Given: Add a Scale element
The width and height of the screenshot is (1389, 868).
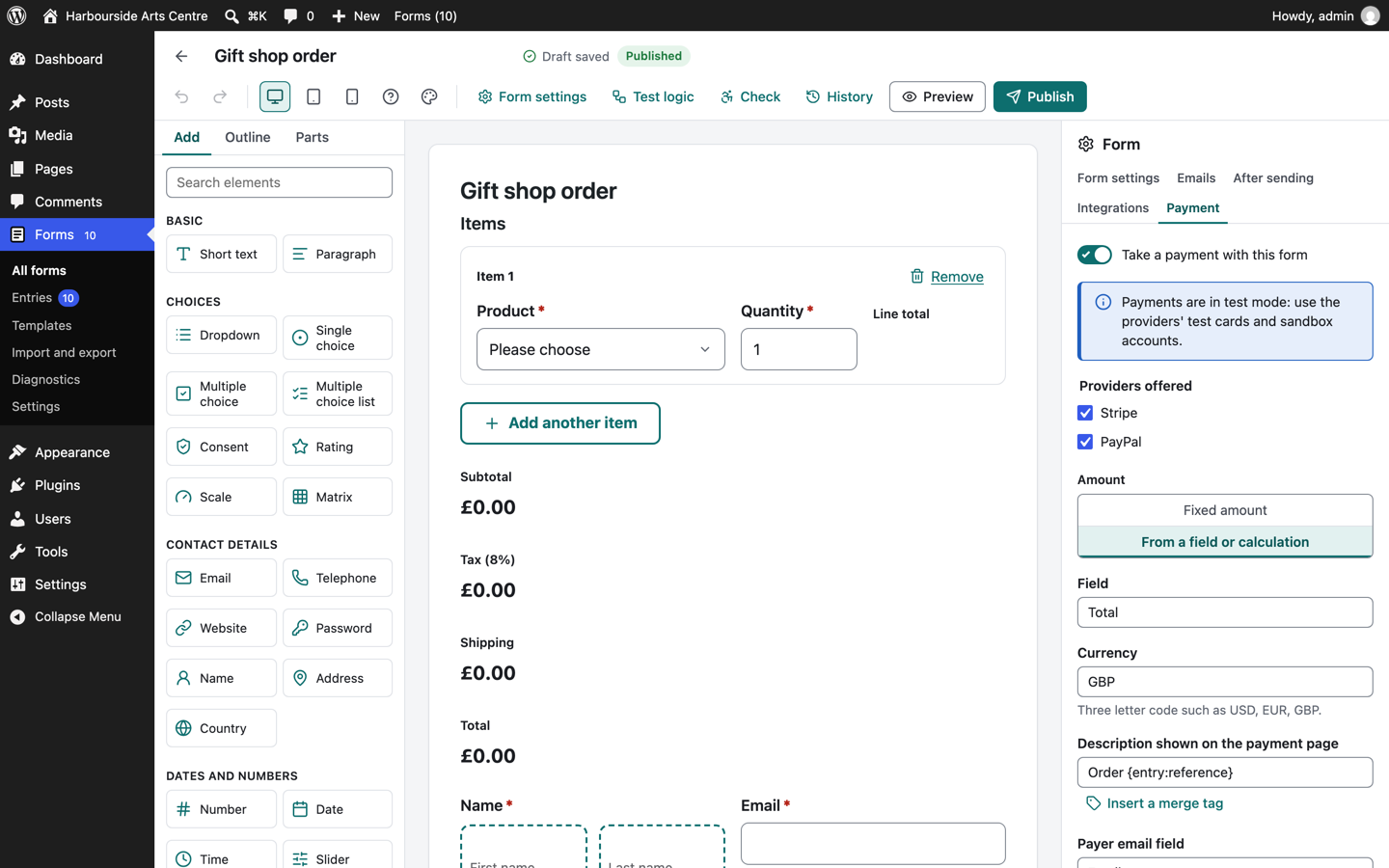Looking at the screenshot, I should point(221,497).
